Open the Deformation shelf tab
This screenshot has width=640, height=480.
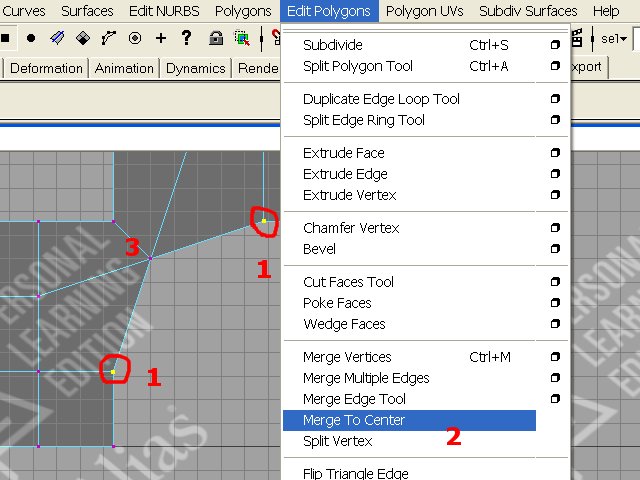(x=46, y=68)
